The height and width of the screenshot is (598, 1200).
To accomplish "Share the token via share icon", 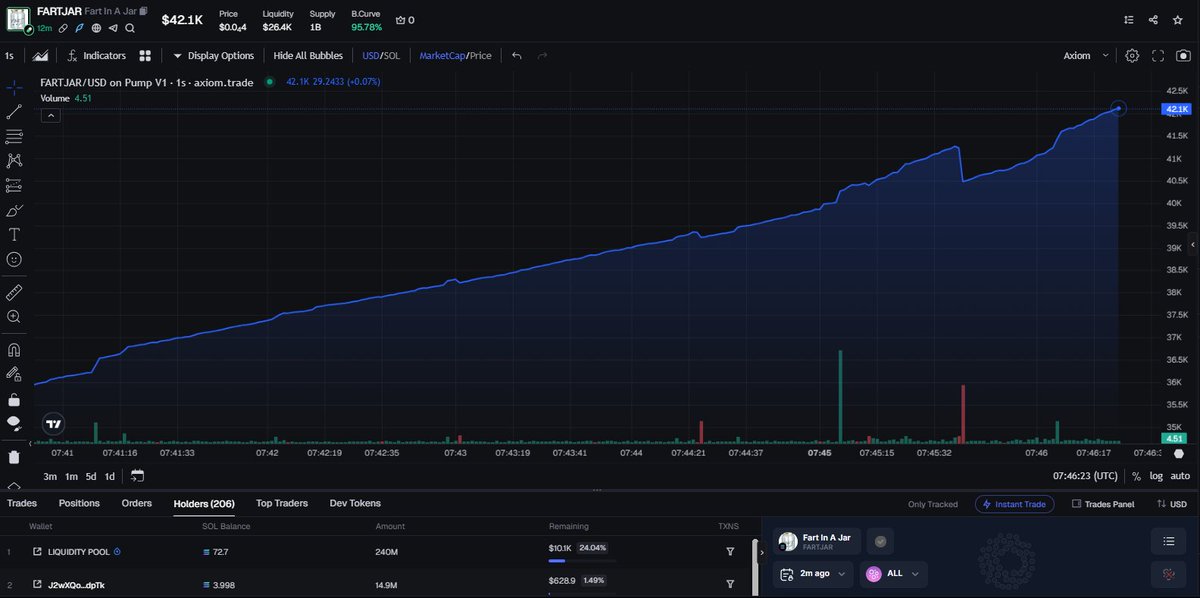I will (1154, 20).
